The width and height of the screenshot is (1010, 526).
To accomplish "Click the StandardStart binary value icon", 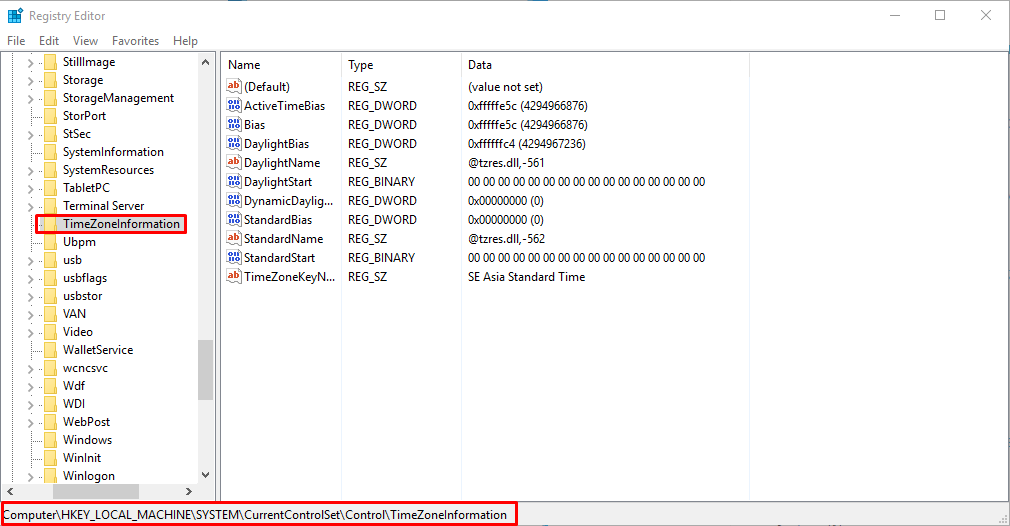I will tap(234, 258).
